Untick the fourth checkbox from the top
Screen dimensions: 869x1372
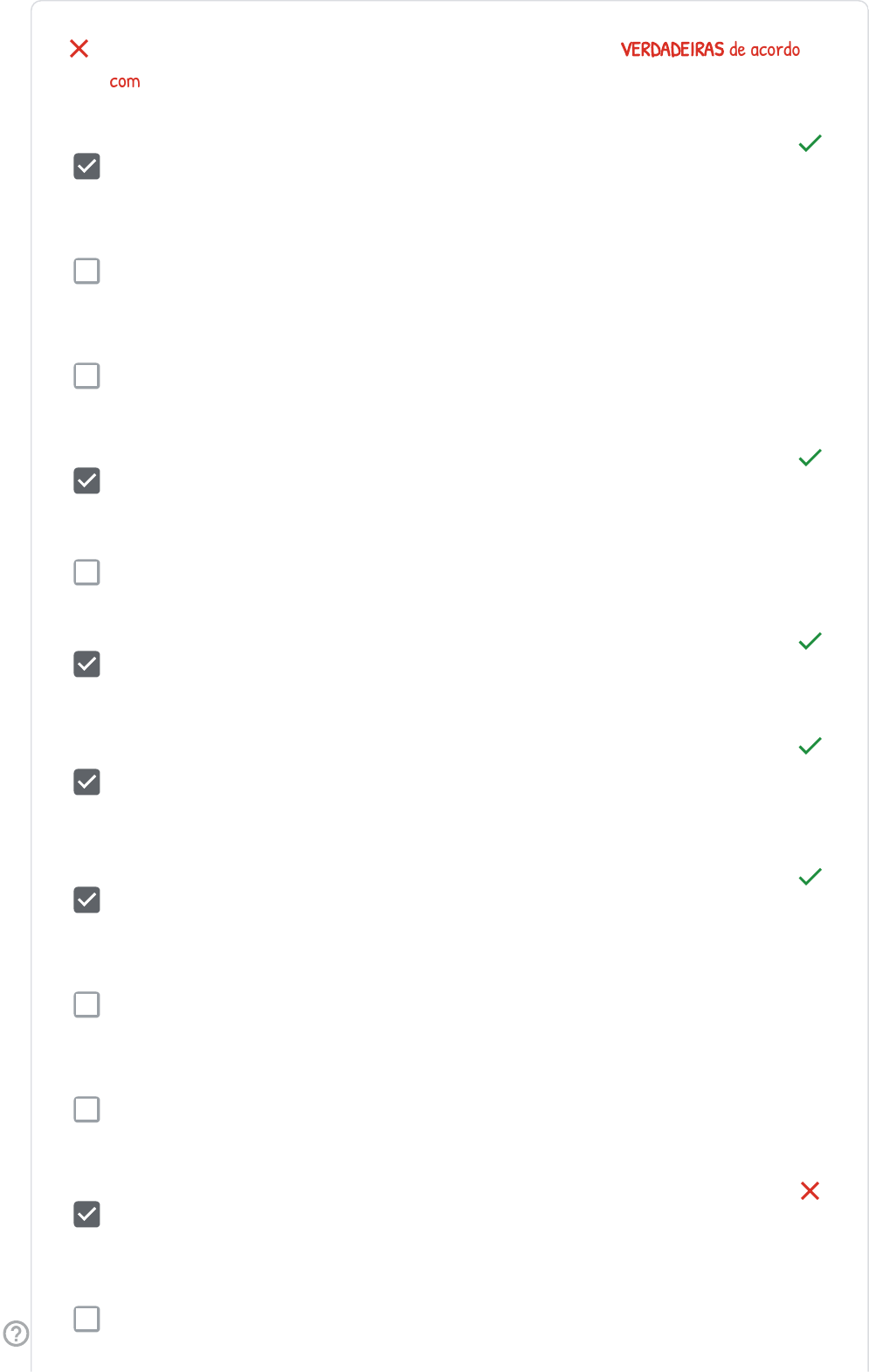86,481
